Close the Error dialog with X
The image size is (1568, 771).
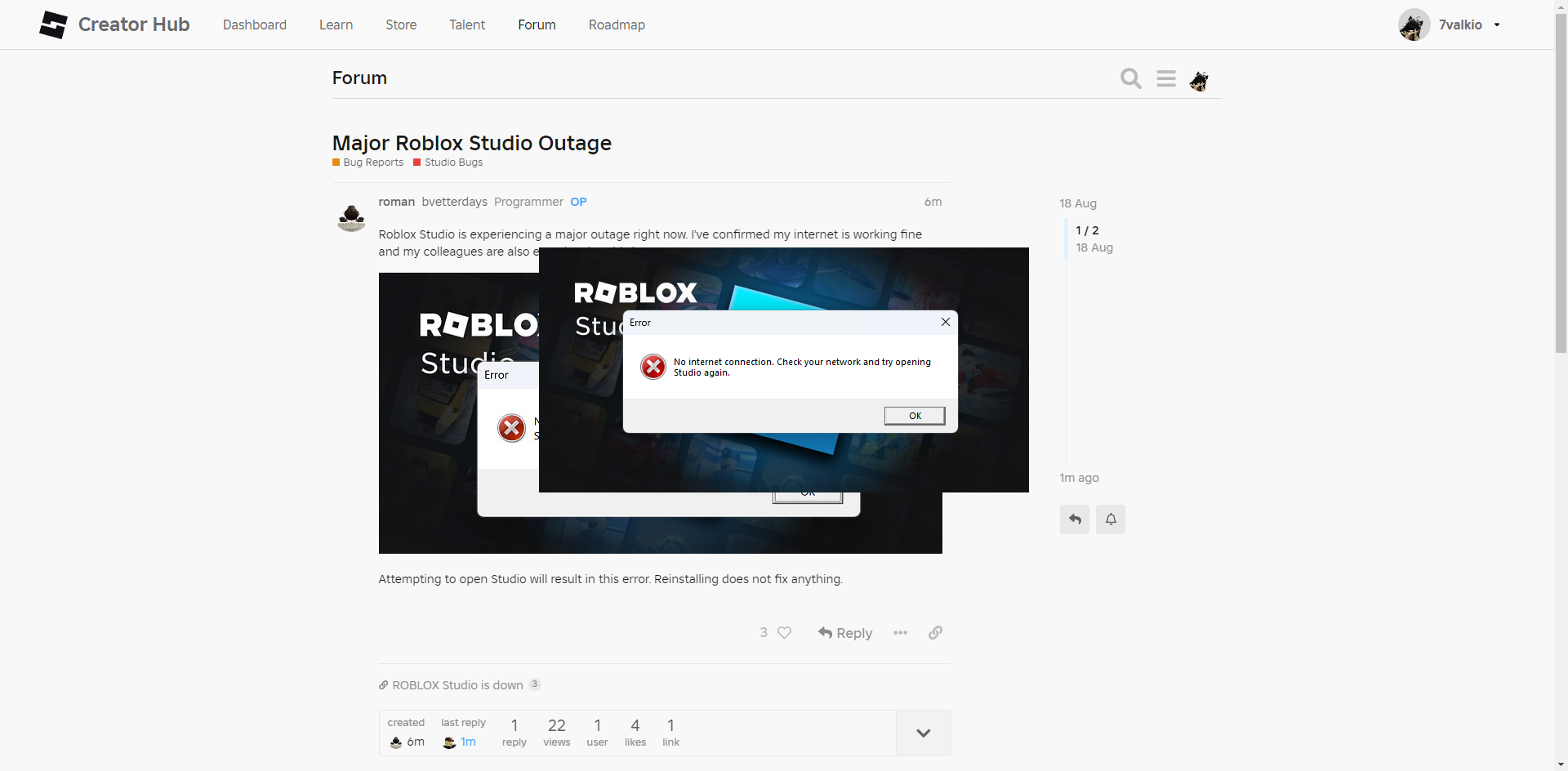[946, 322]
